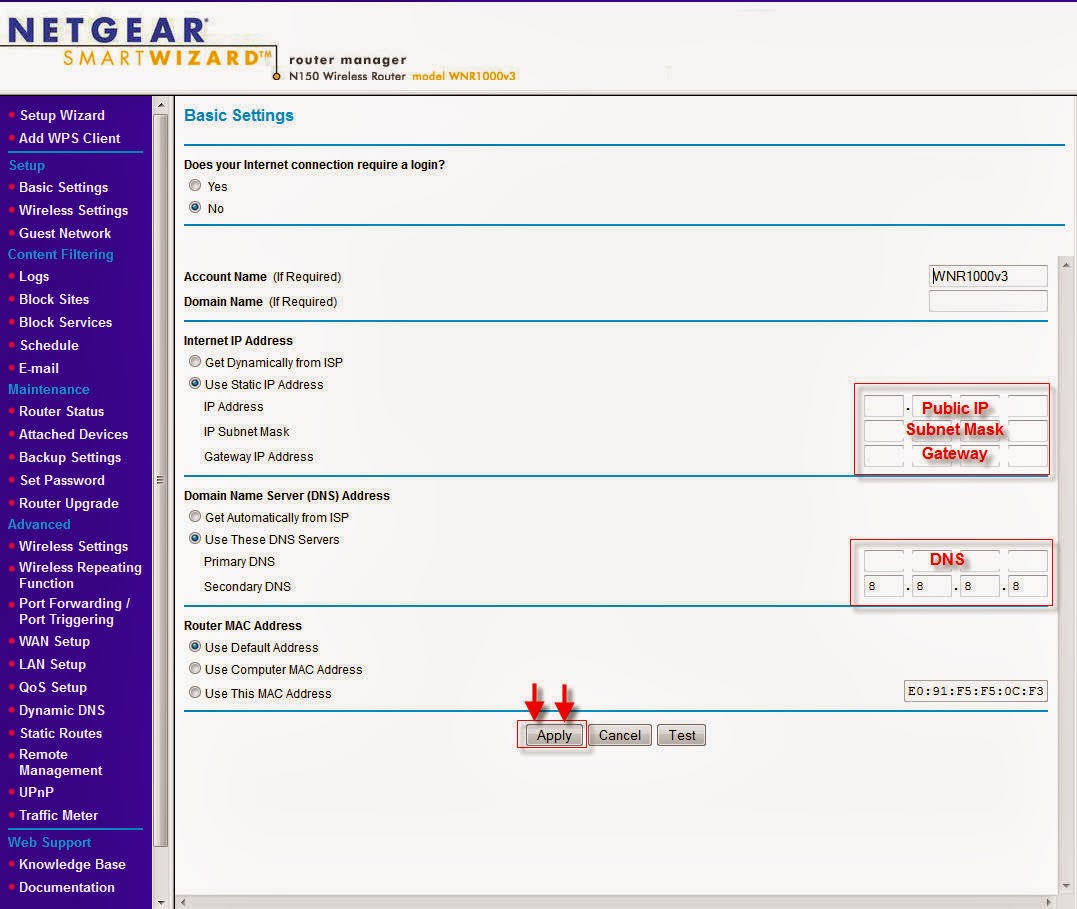
Task: Open Logs page
Action: click(34, 276)
